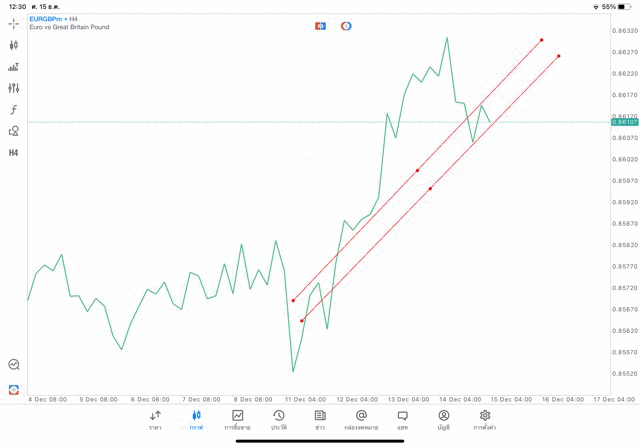Click the current price label 0.86107

coord(624,122)
